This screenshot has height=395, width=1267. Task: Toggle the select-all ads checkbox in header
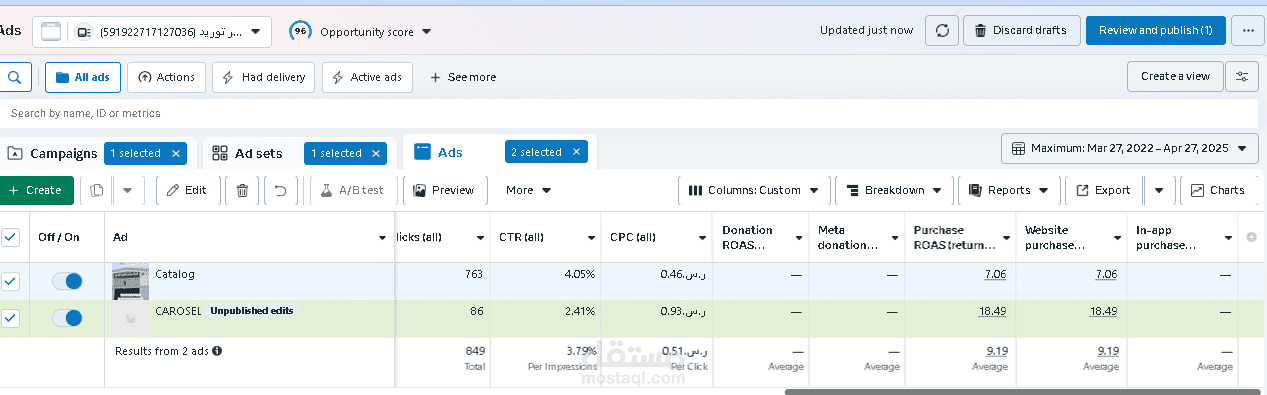pyautogui.click(x=11, y=237)
